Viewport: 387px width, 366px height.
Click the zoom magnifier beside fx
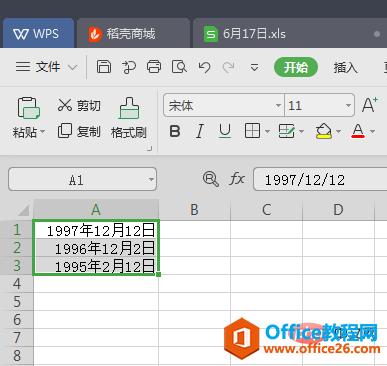coord(211,179)
